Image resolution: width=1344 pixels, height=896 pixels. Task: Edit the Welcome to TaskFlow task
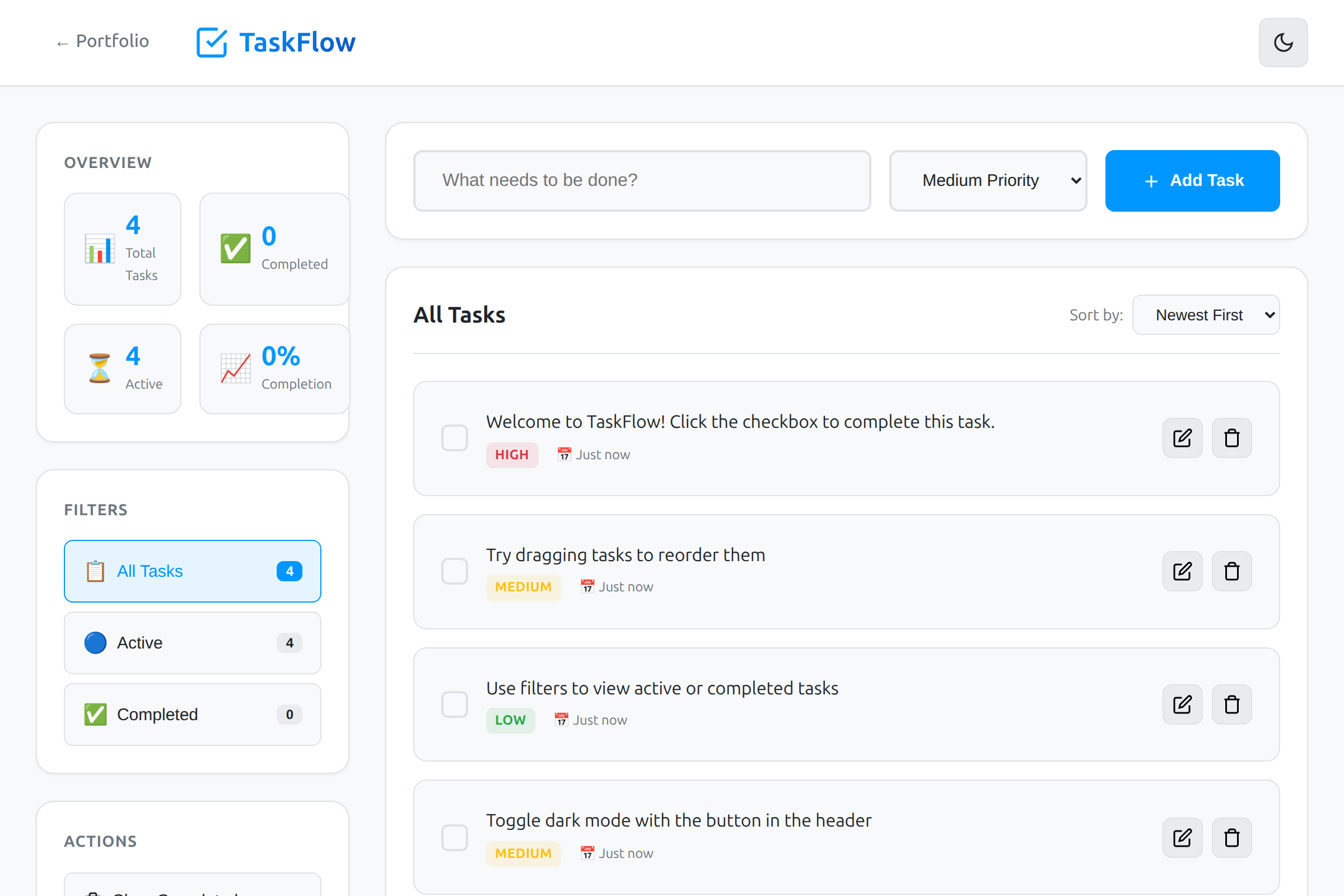[x=1182, y=438]
